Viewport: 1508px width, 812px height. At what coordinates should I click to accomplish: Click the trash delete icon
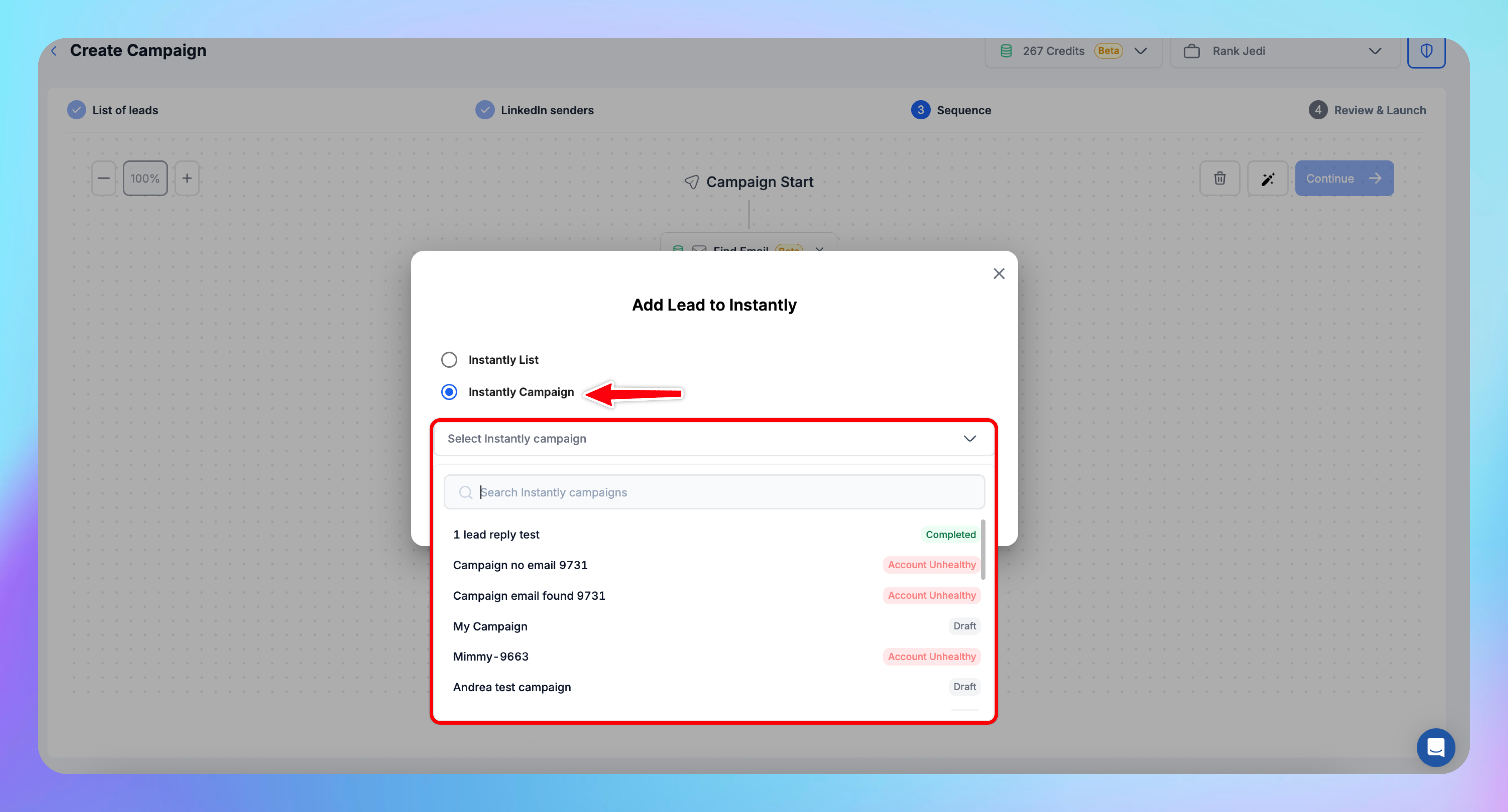coord(1219,178)
